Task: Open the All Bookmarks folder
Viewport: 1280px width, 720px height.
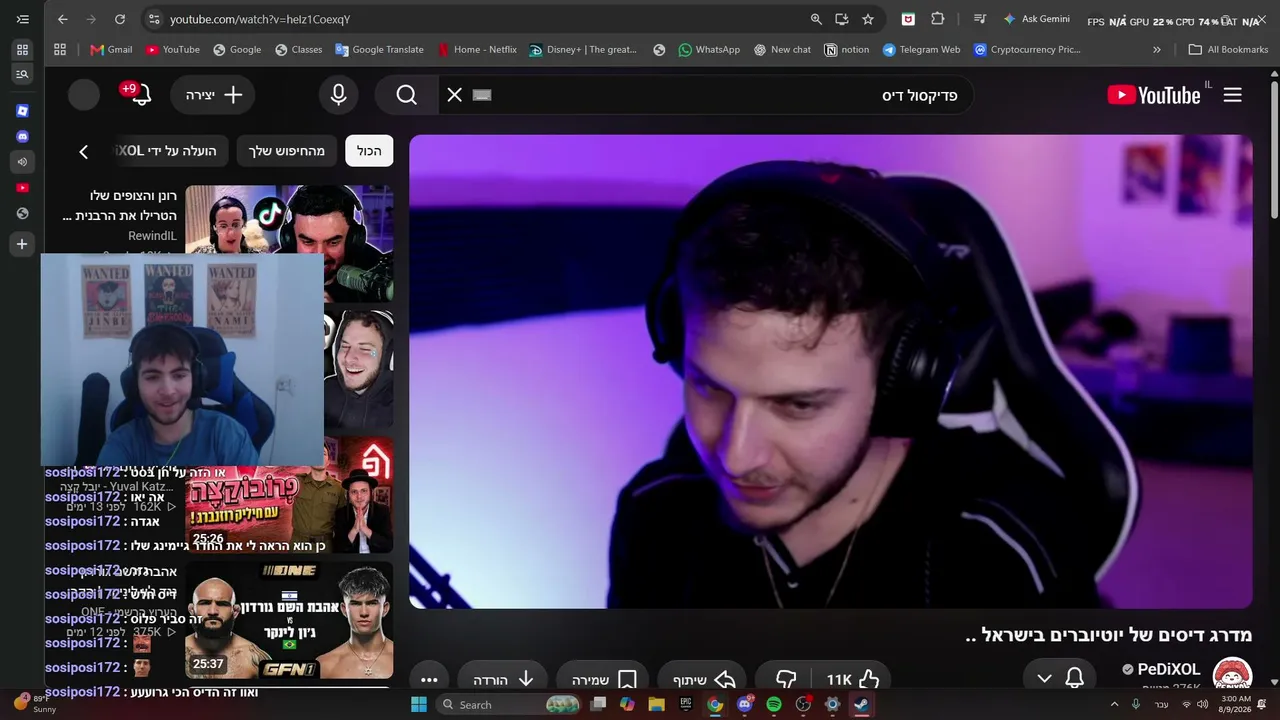Action: point(1228,49)
